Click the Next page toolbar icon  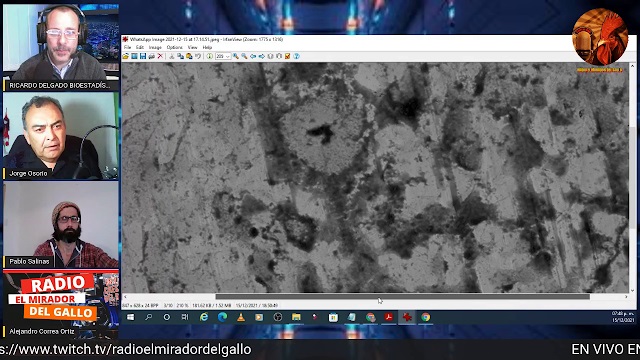click(279, 56)
